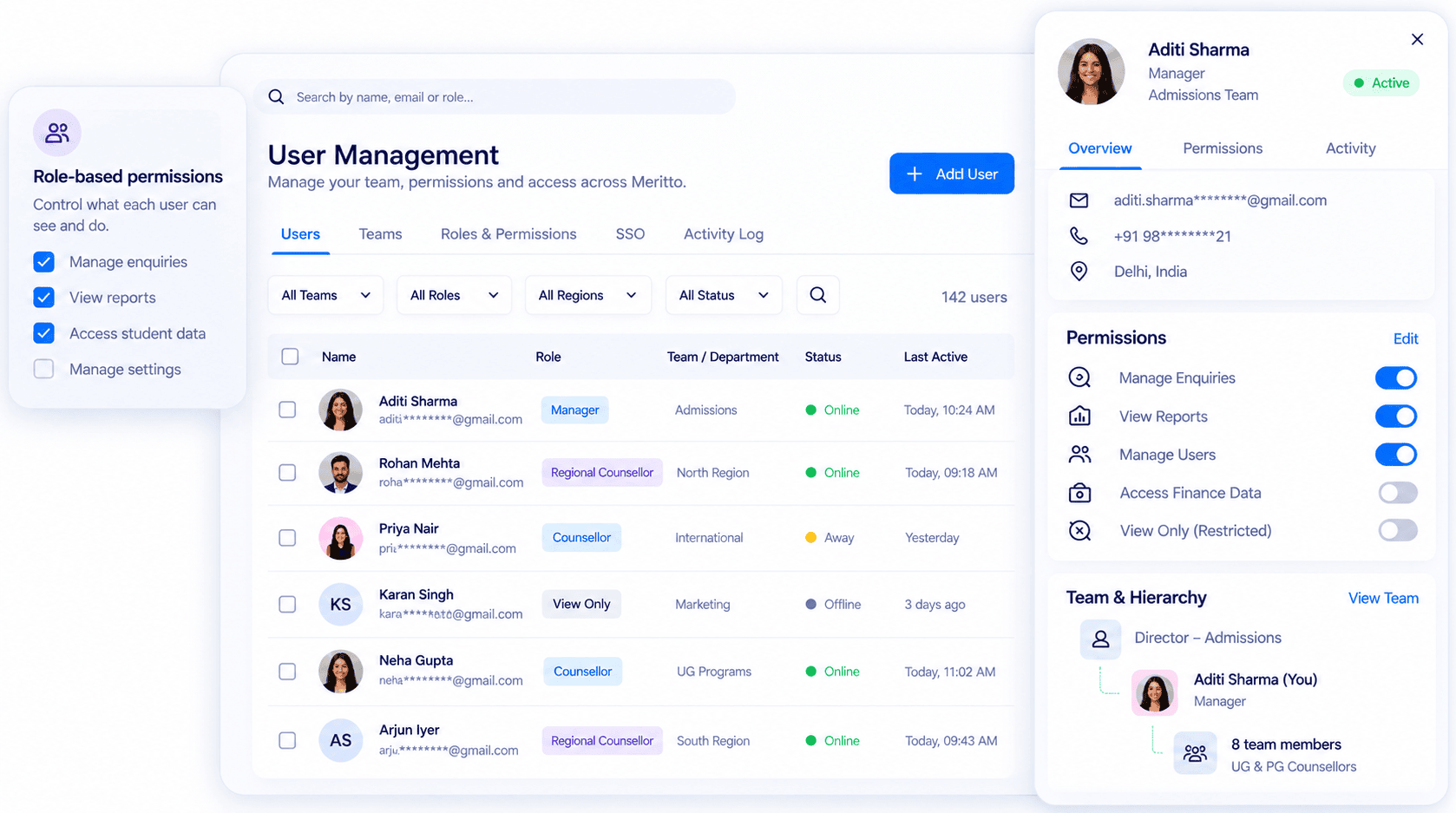Click the Manager role badge for Aditi Sharma

click(x=574, y=410)
